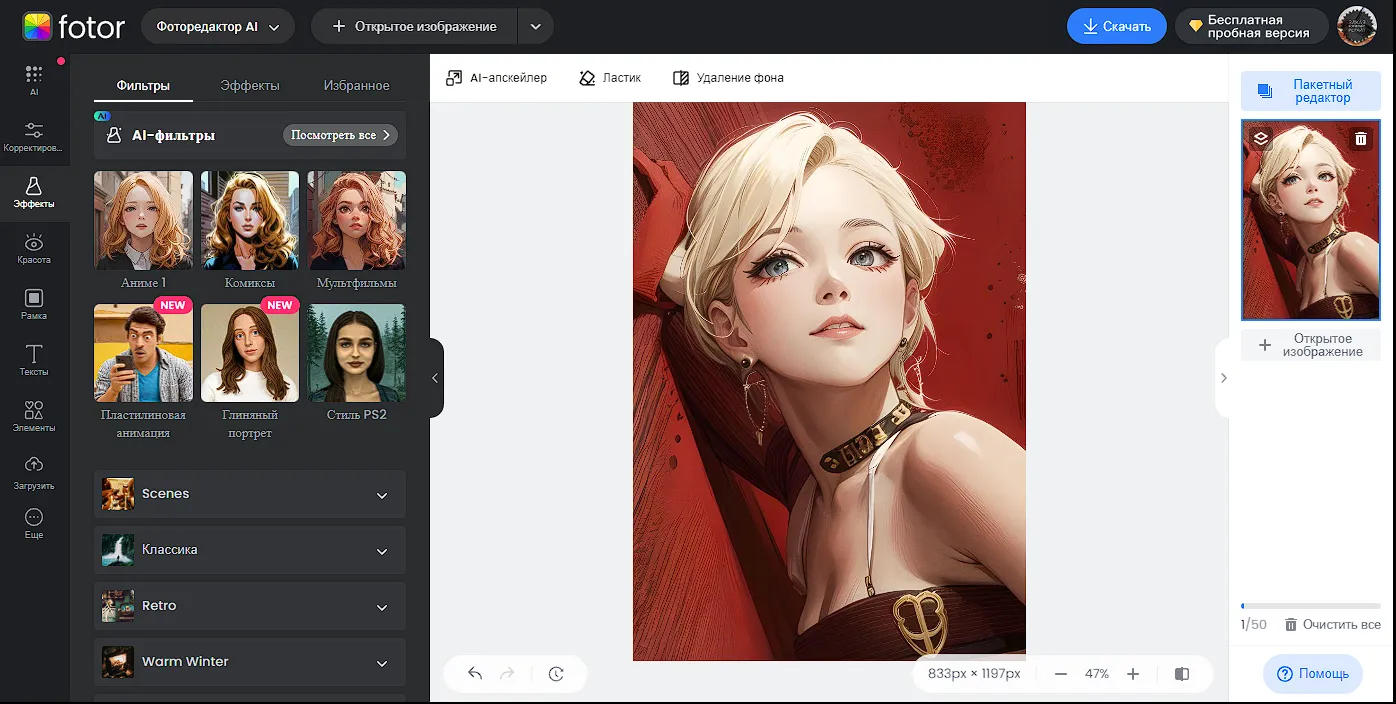This screenshot has height=704, width=1396.
Task: Click the Скачать download button
Action: (1116, 27)
